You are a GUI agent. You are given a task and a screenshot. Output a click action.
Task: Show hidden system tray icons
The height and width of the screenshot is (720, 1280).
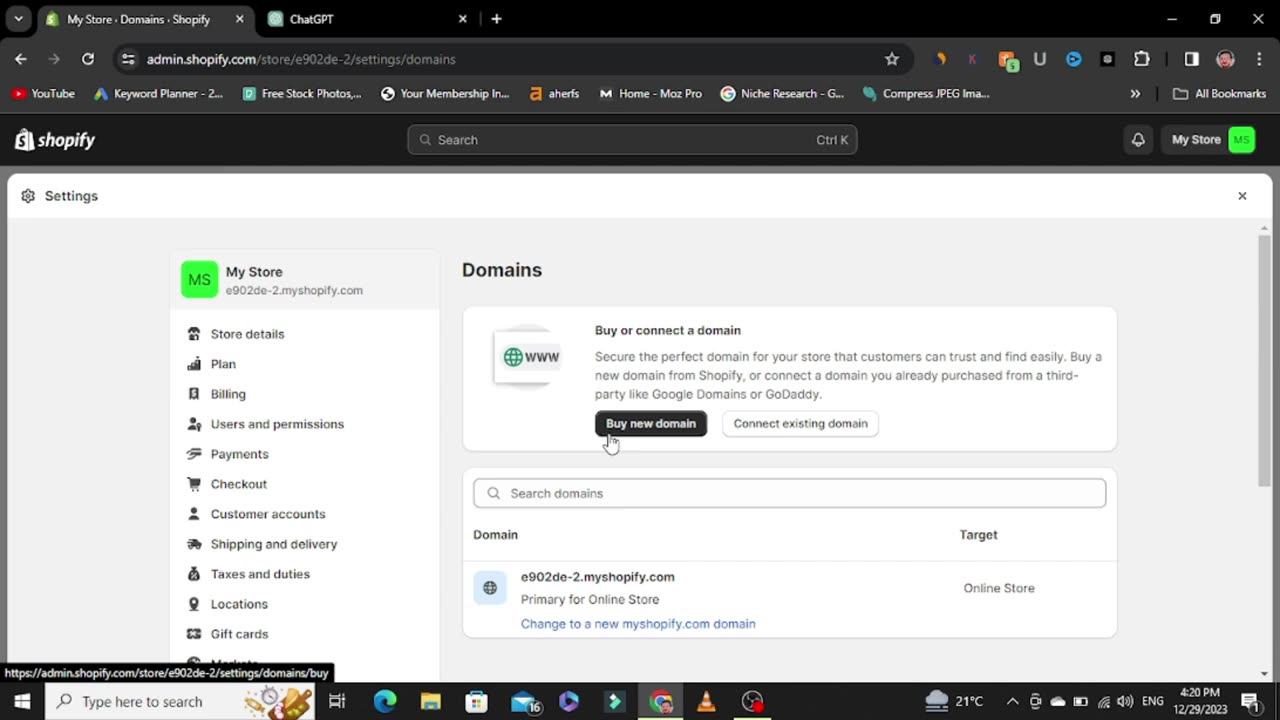pos(1012,701)
